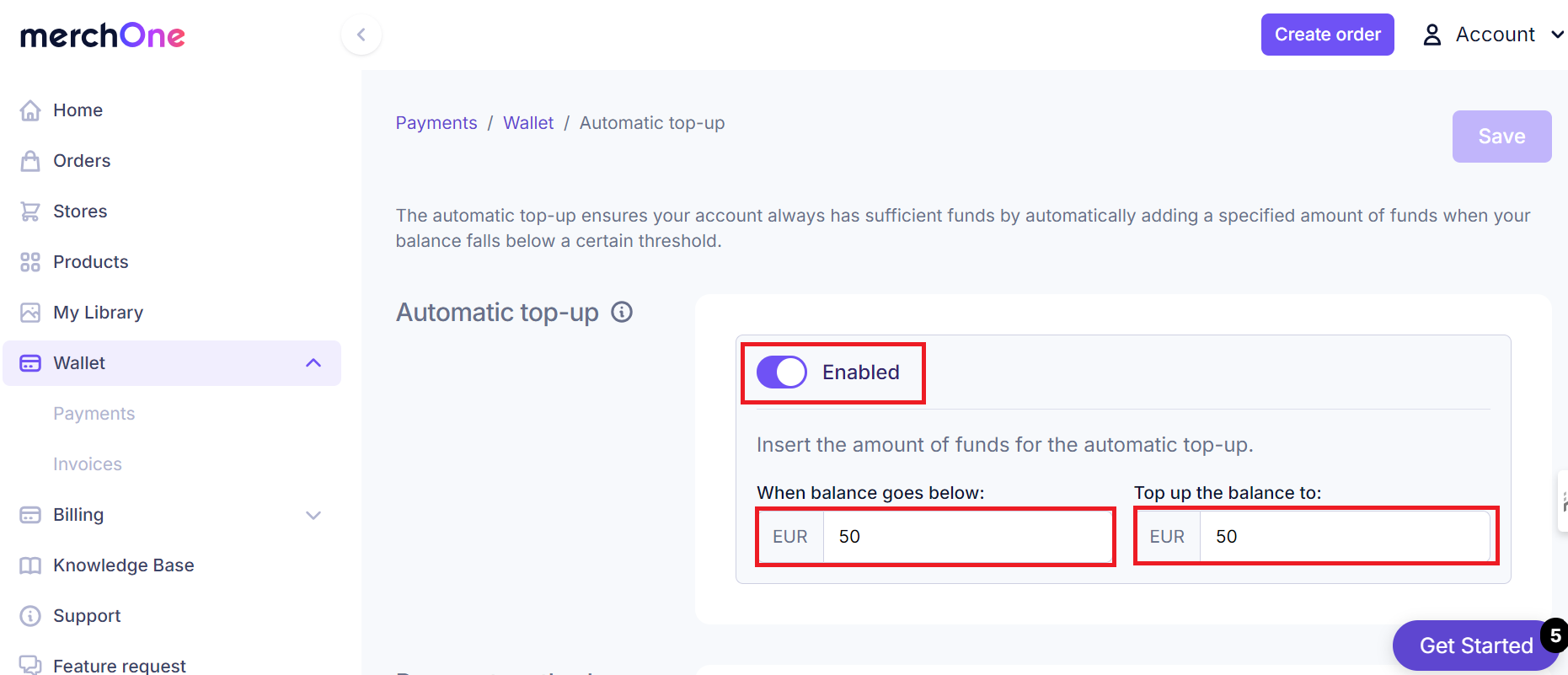Follow the Payments breadcrumb link
Image resolution: width=1568 pixels, height=675 pixels.
point(436,122)
